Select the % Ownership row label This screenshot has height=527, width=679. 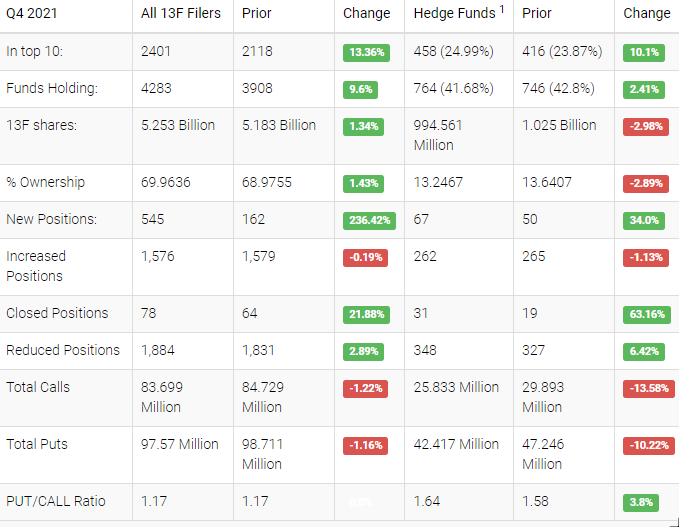pos(46,182)
